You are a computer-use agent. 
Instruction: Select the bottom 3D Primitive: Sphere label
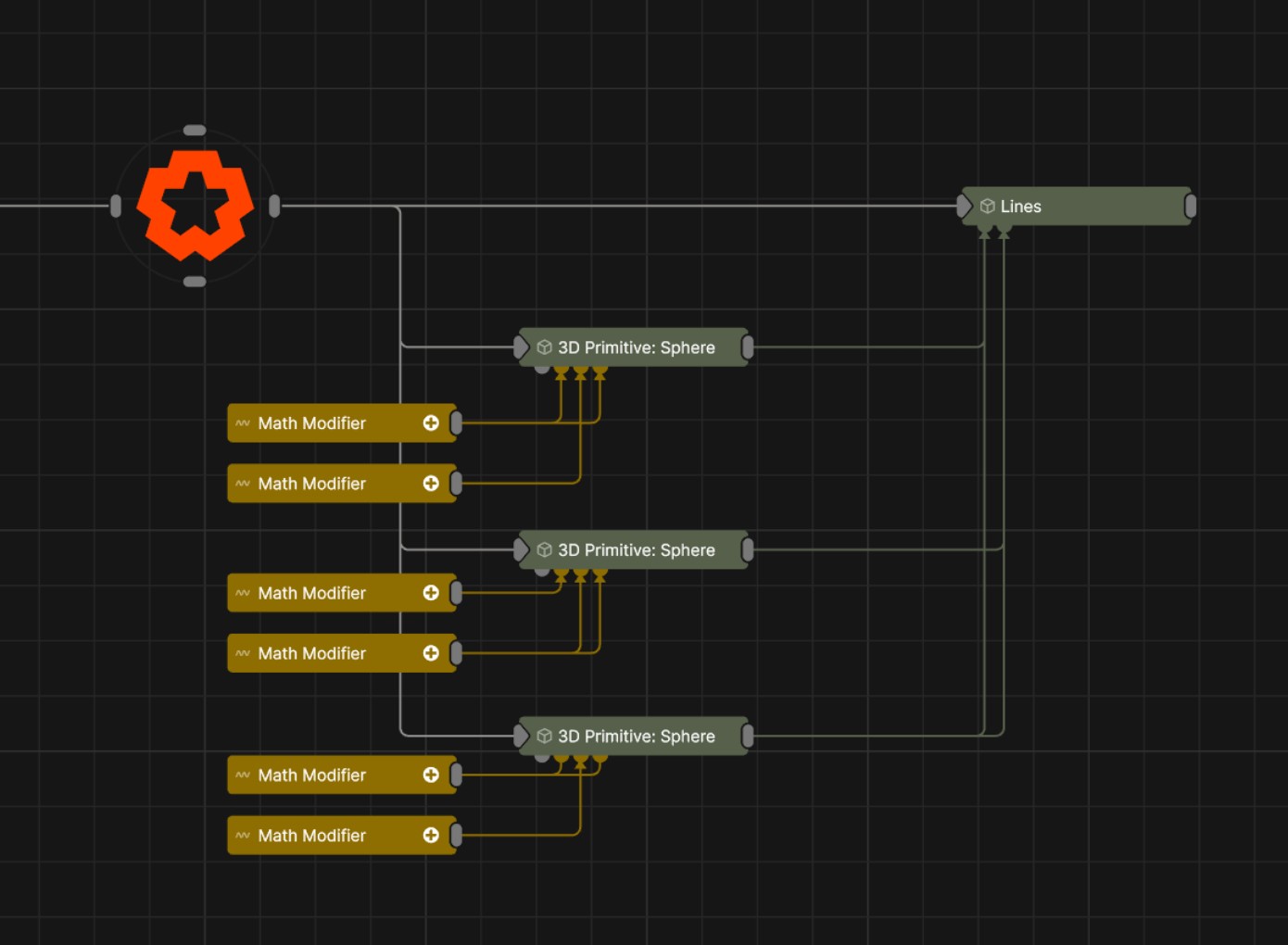(636, 737)
